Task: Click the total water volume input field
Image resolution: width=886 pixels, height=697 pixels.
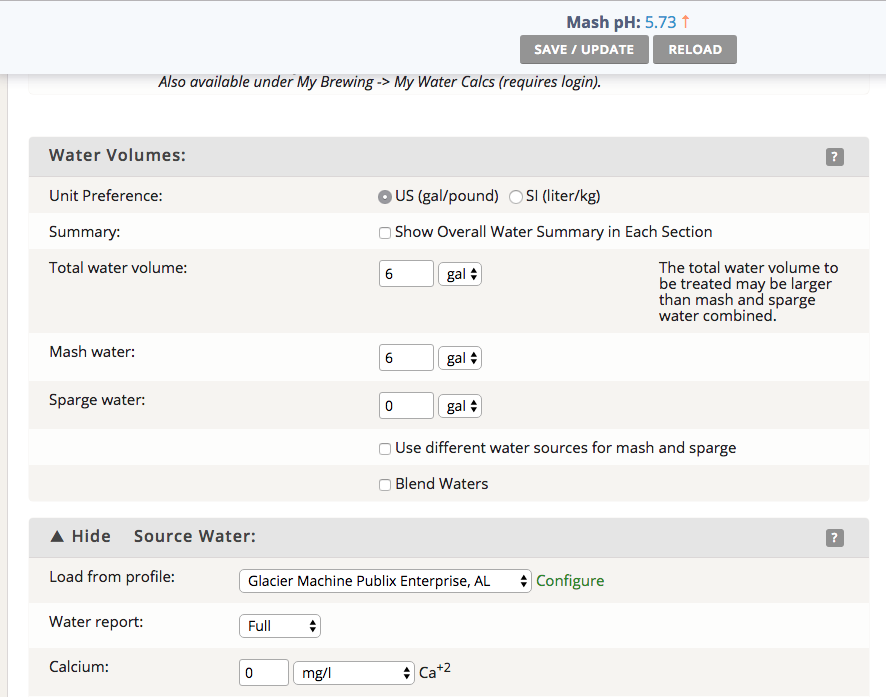Action: (406, 274)
